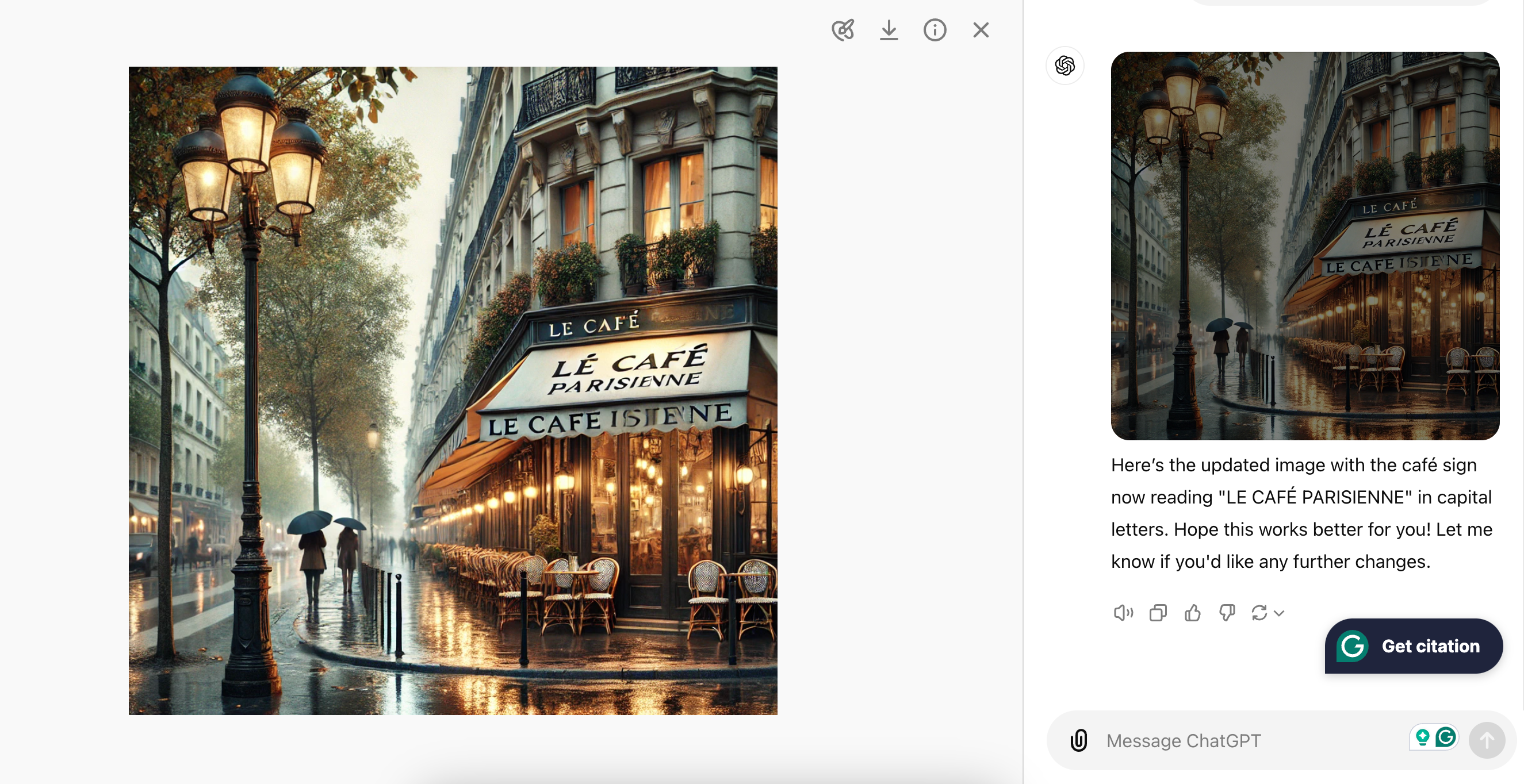Select the image edit brush icon
The width and height of the screenshot is (1524, 784).
click(x=843, y=29)
